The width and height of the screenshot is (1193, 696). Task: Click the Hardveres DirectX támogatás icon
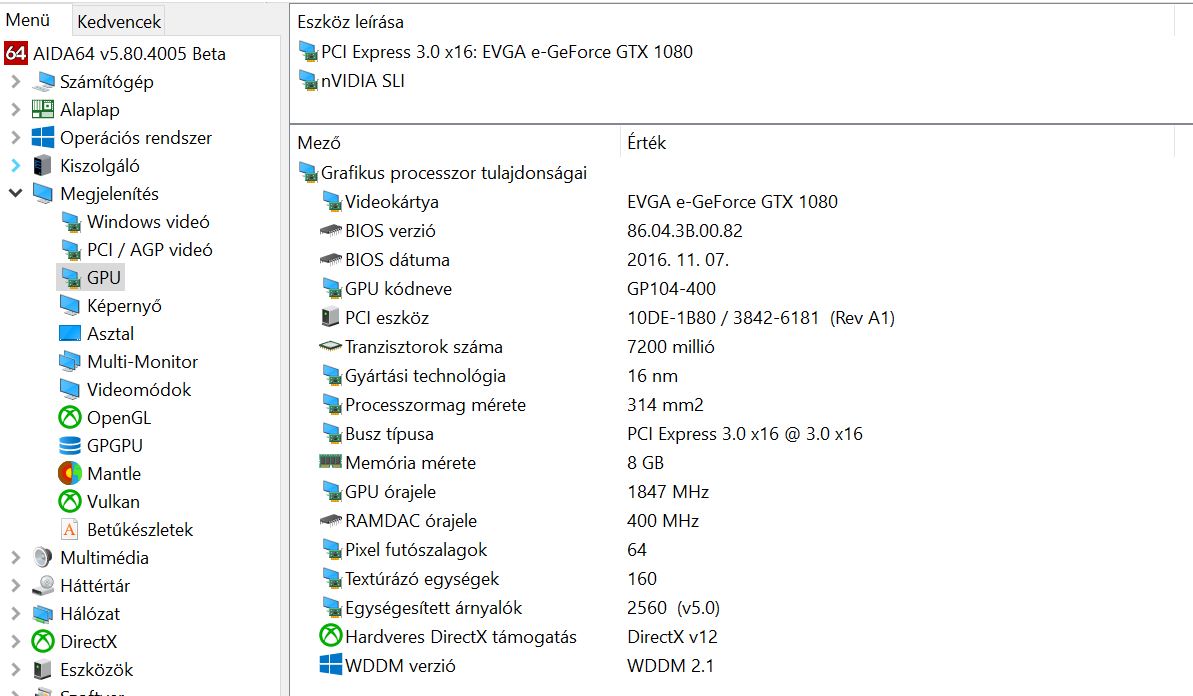(x=330, y=636)
